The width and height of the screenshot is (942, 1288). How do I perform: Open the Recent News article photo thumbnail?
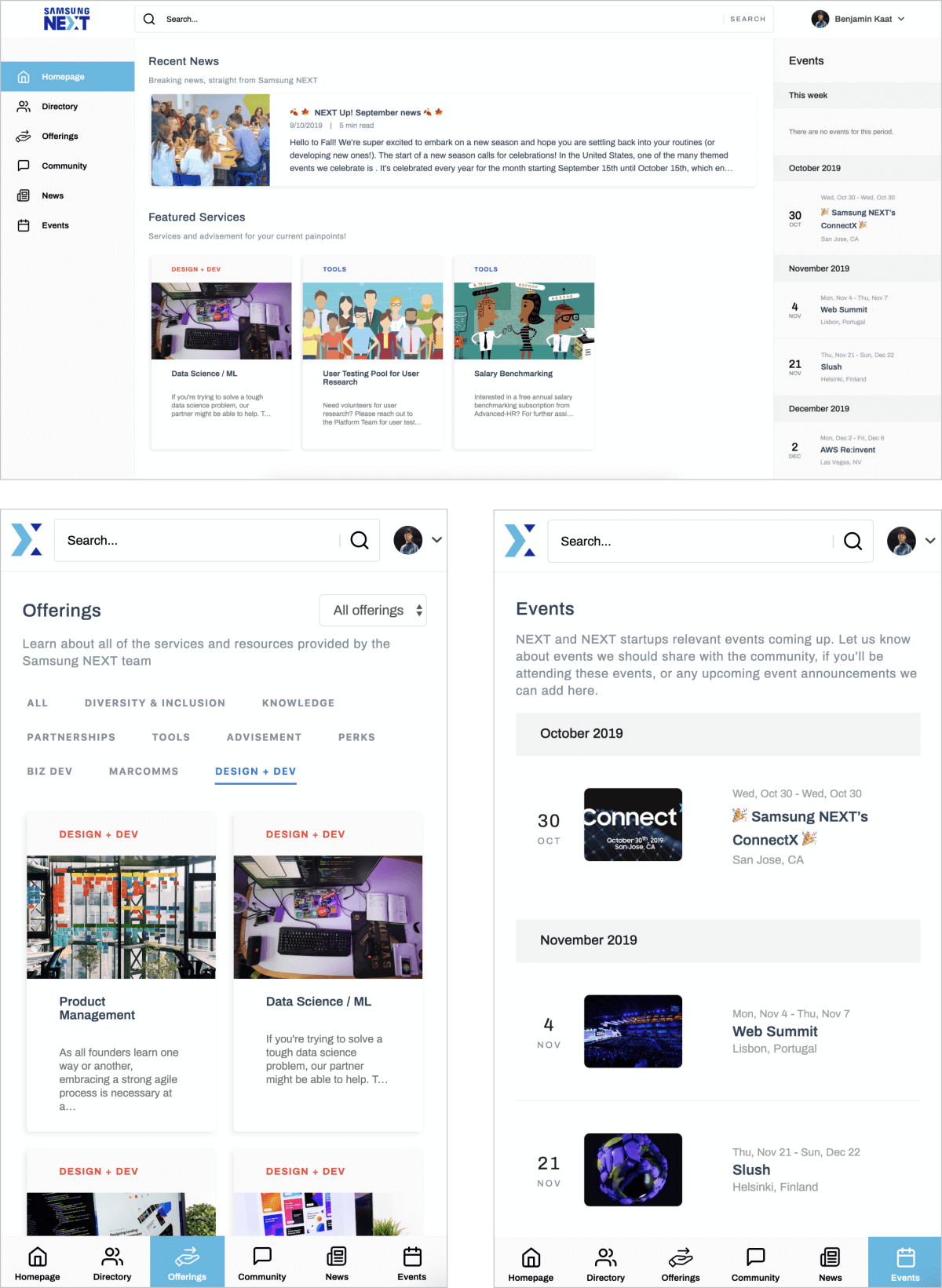click(x=210, y=140)
